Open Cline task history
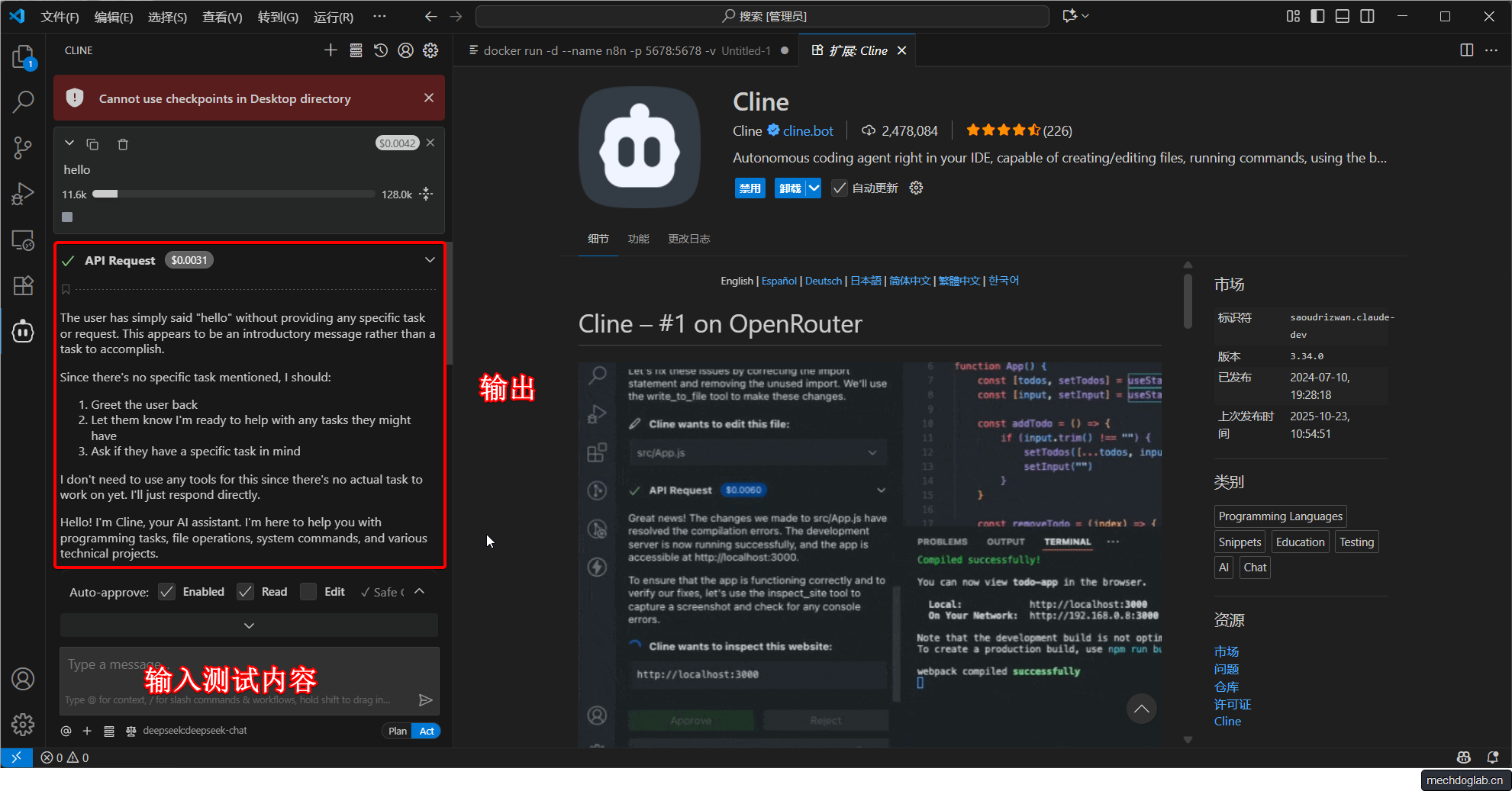 tap(381, 50)
